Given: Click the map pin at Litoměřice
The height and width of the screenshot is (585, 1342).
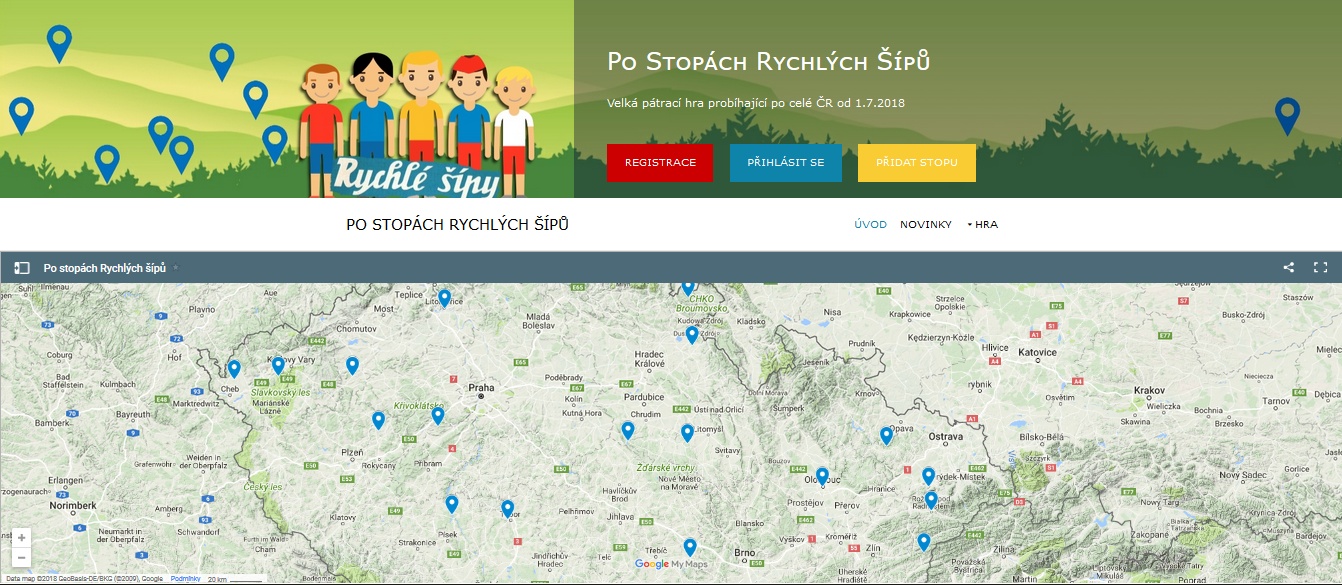Looking at the screenshot, I should tap(444, 297).
